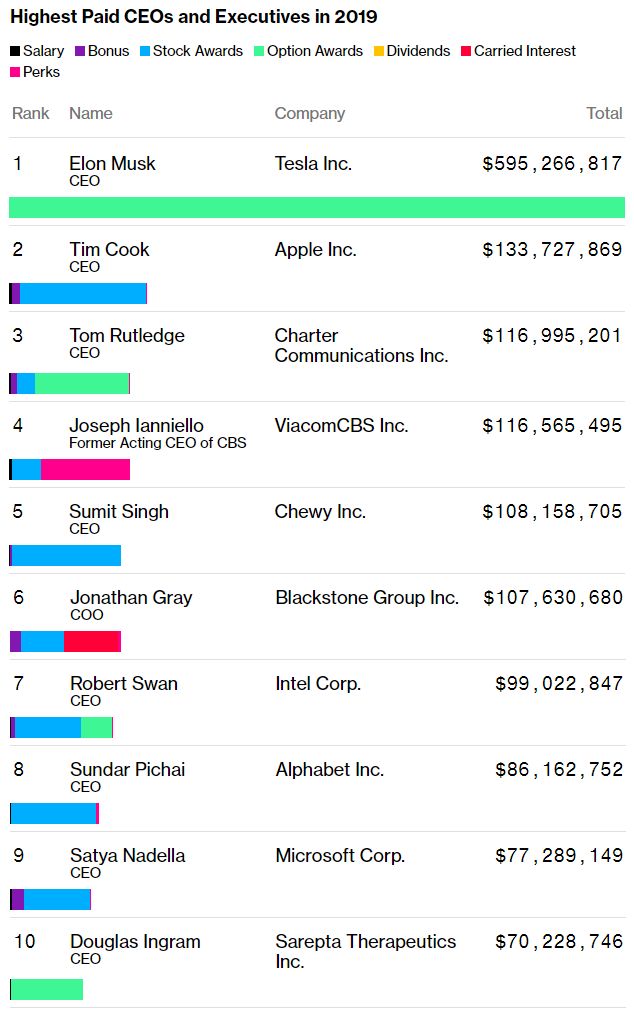Select the pink Perks legend swatch
Screen dimensions: 634x1012
pos(14,72)
